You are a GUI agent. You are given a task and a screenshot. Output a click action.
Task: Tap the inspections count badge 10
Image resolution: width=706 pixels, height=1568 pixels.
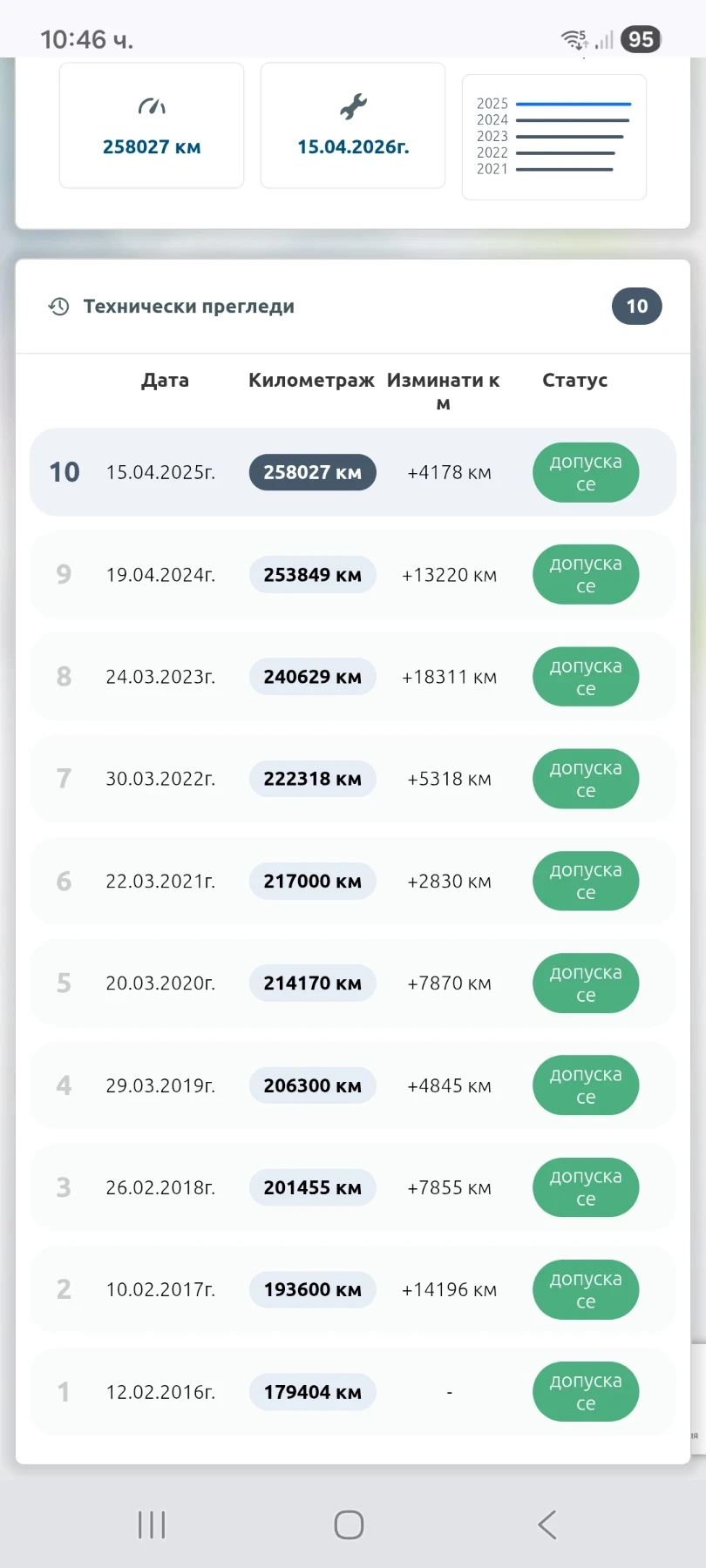pos(636,307)
